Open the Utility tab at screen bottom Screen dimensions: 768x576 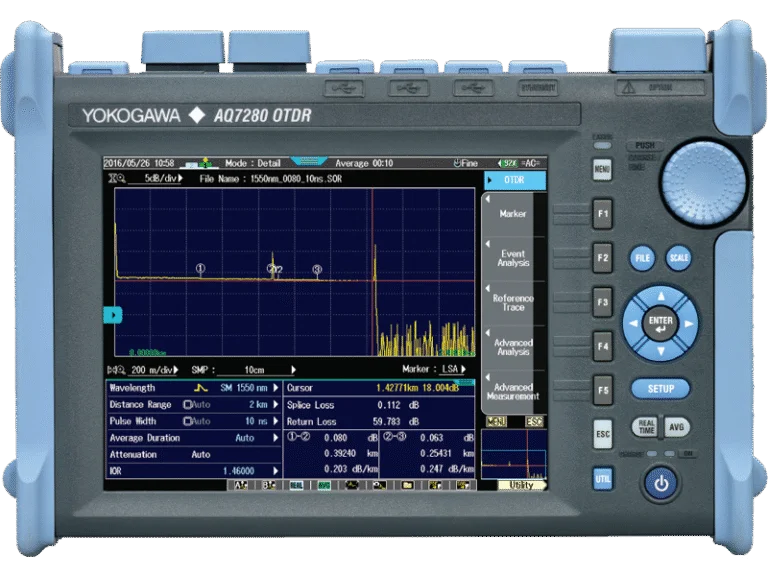pyautogui.click(x=521, y=485)
